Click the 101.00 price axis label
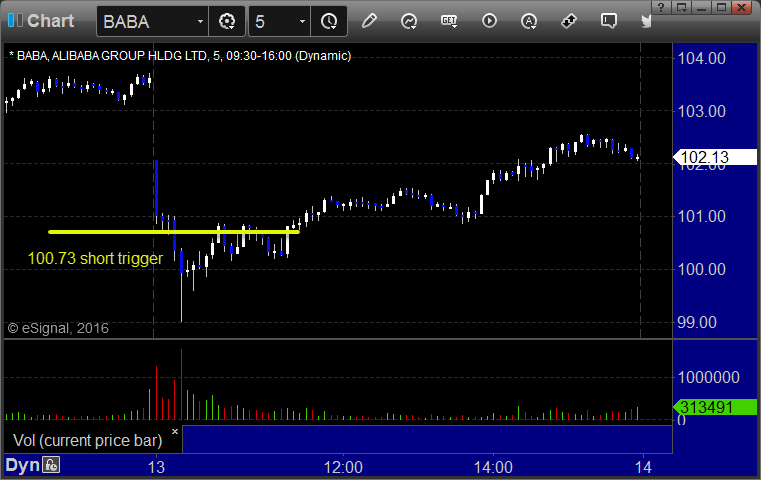The height and width of the screenshot is (480, 761). pos(701,216)
